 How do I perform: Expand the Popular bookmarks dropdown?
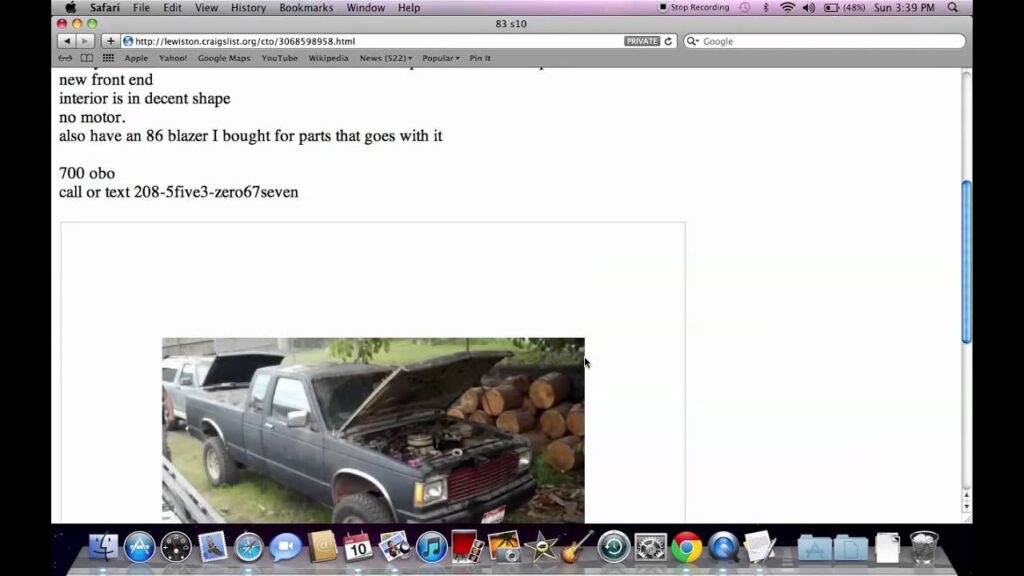point(441,58)
